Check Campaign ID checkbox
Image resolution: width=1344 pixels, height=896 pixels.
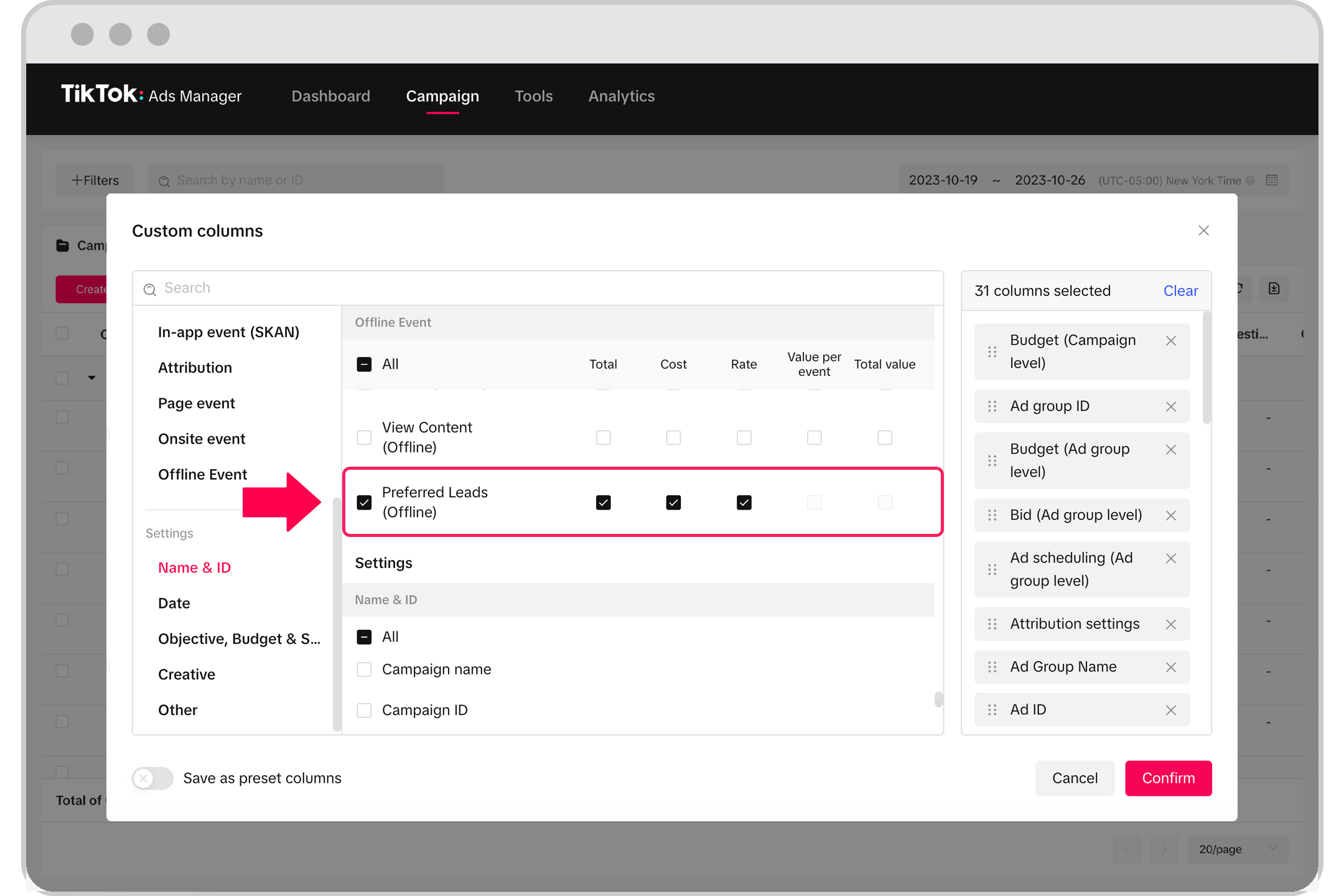364,710
